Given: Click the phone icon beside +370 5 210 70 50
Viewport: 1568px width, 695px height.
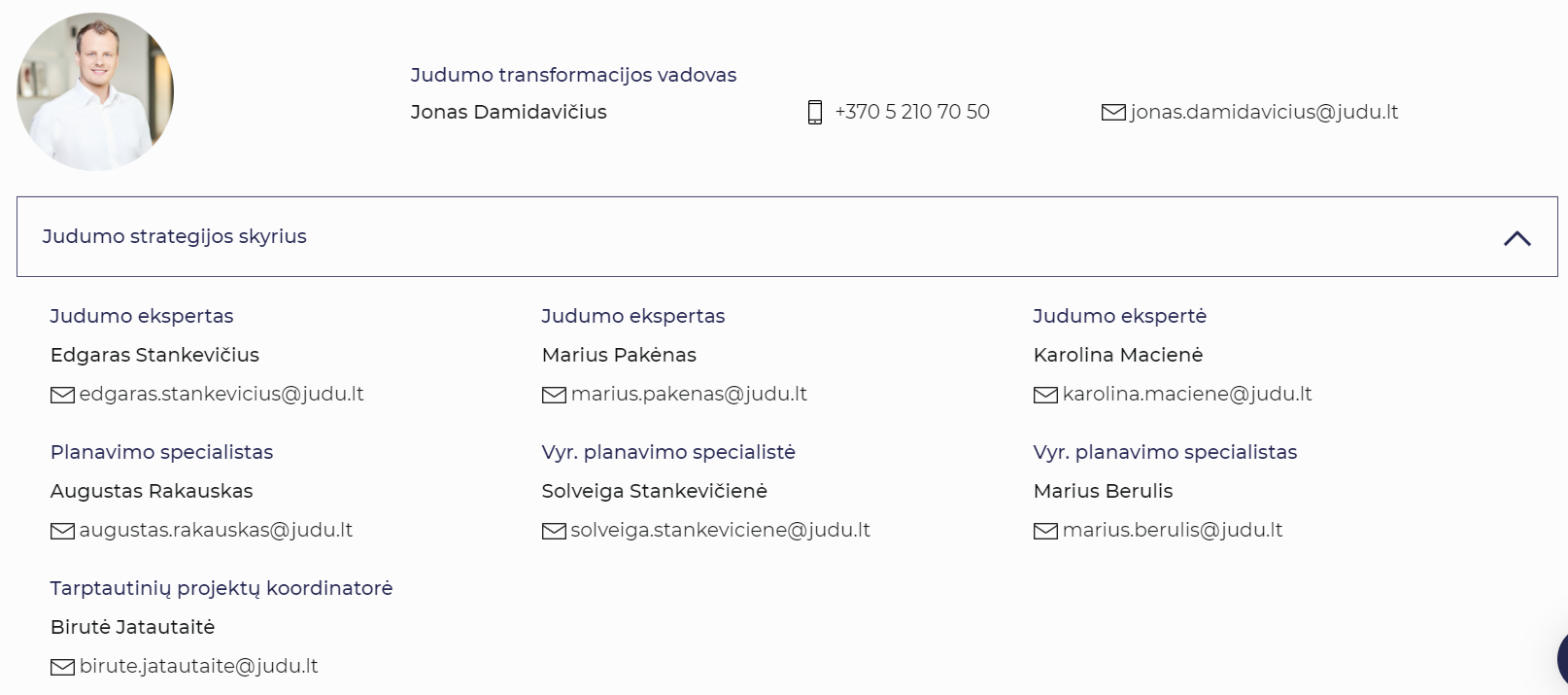Looking at the screenshot, I should coord(815,113).
